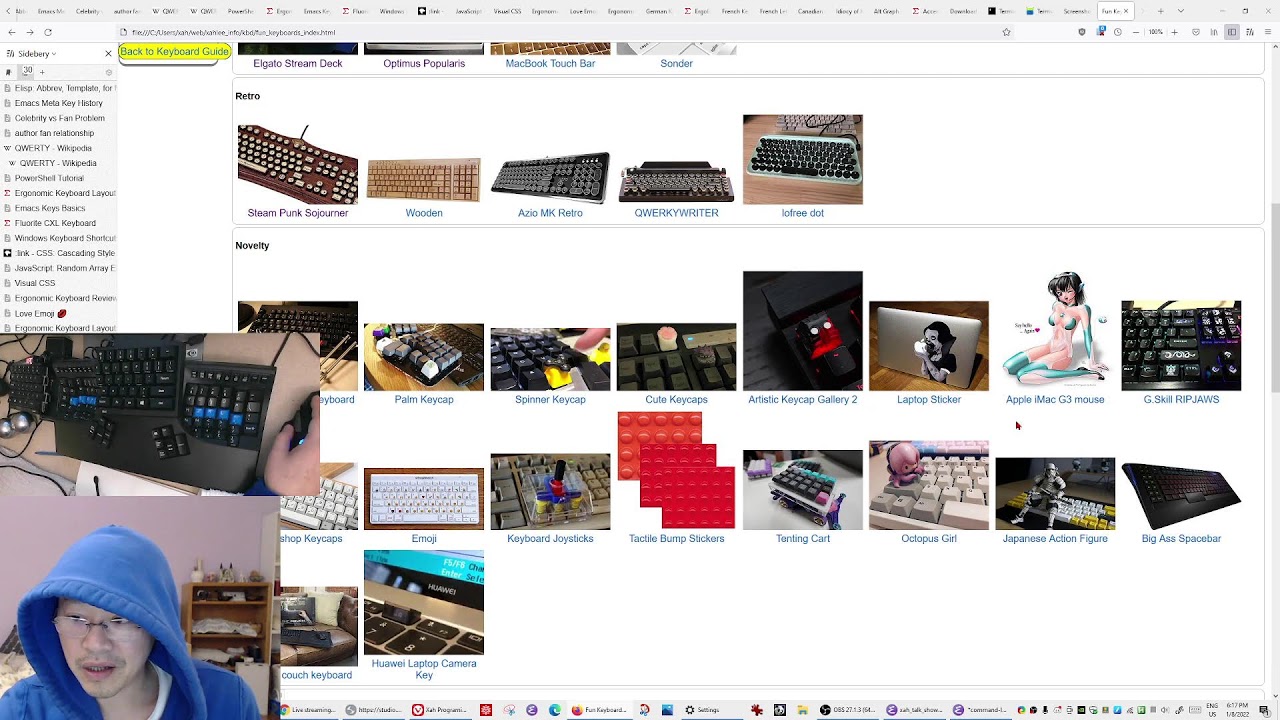
Task: Open Big Ass Spacebar link
Action: [1181, 538]
